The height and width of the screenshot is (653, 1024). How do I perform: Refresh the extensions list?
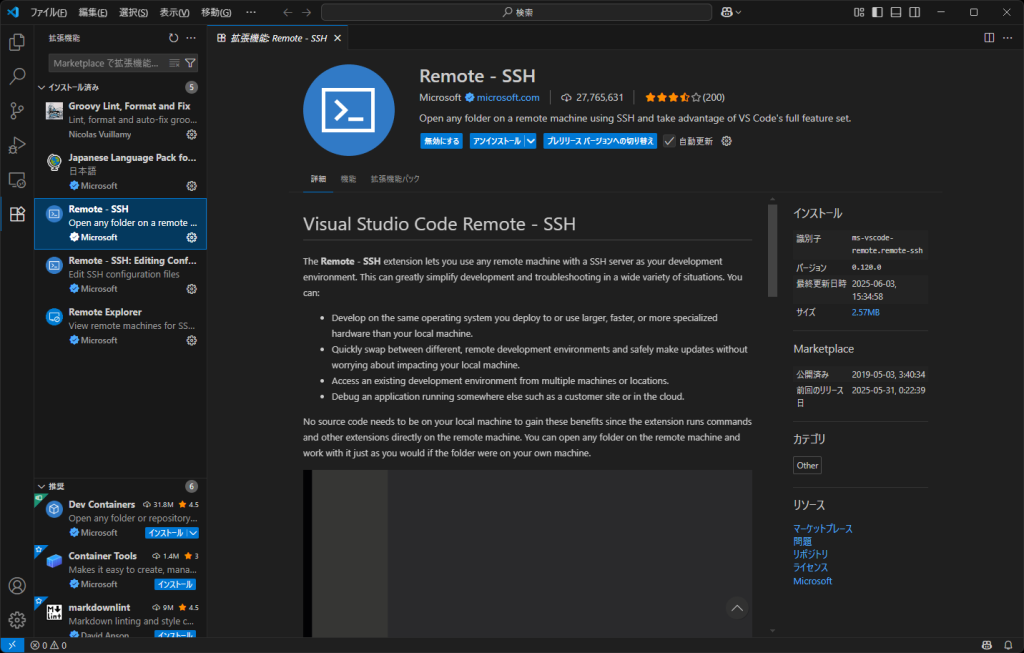[x=173, y=38]
